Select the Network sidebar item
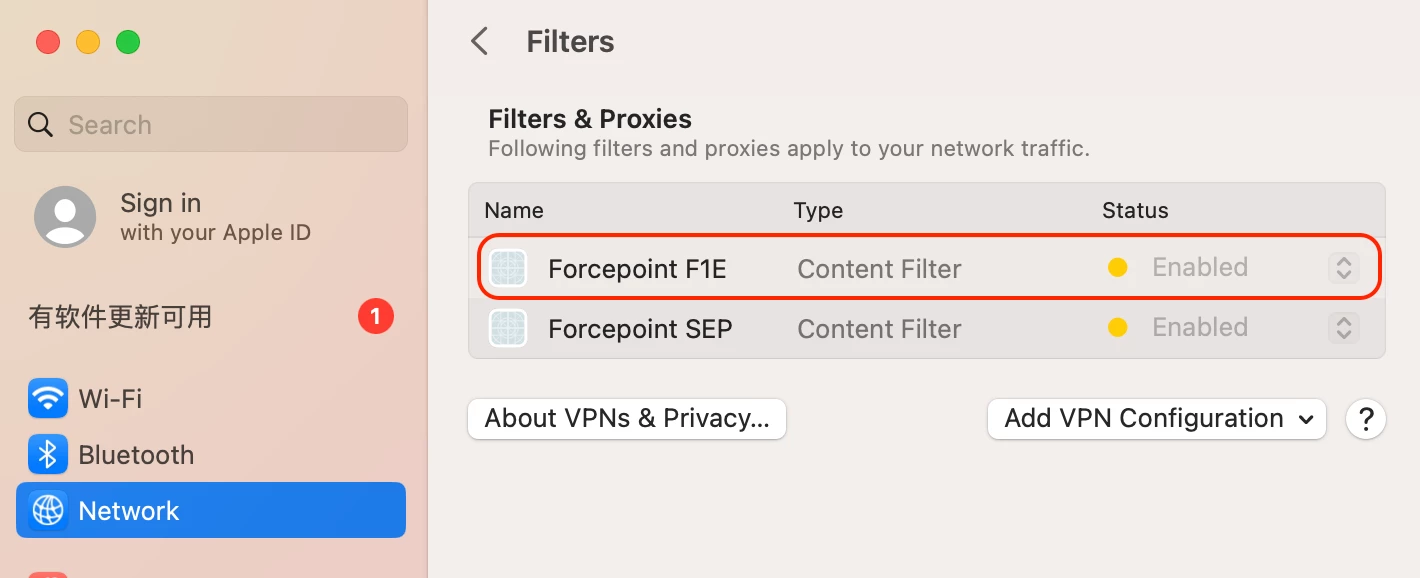Screen dimensions: 1420x578 tap(211, 510)
